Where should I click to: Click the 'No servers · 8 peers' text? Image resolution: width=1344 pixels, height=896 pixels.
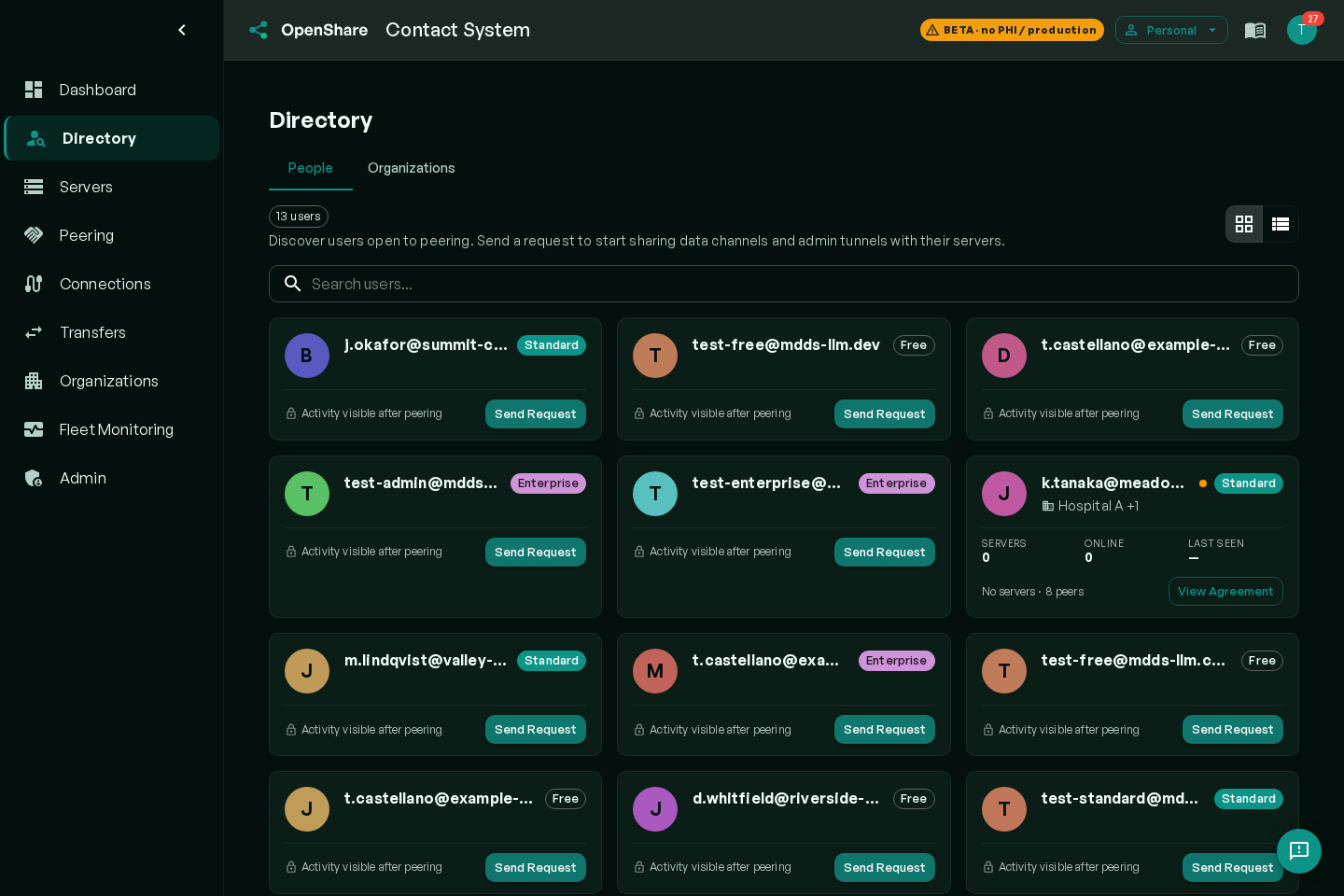(1032, 592)
